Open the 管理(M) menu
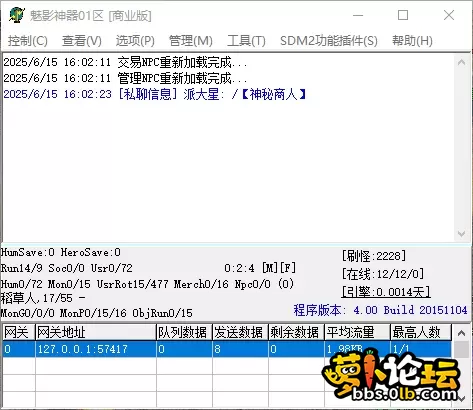 191,41
